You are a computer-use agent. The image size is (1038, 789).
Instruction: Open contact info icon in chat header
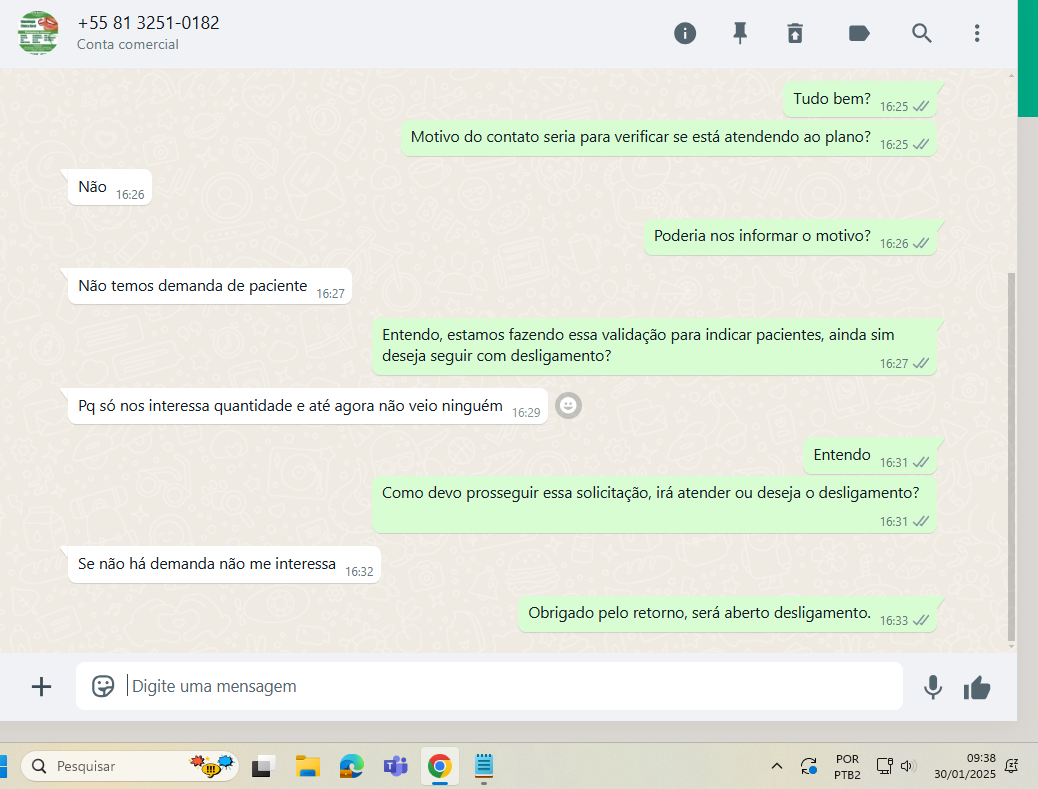[684, 33]
